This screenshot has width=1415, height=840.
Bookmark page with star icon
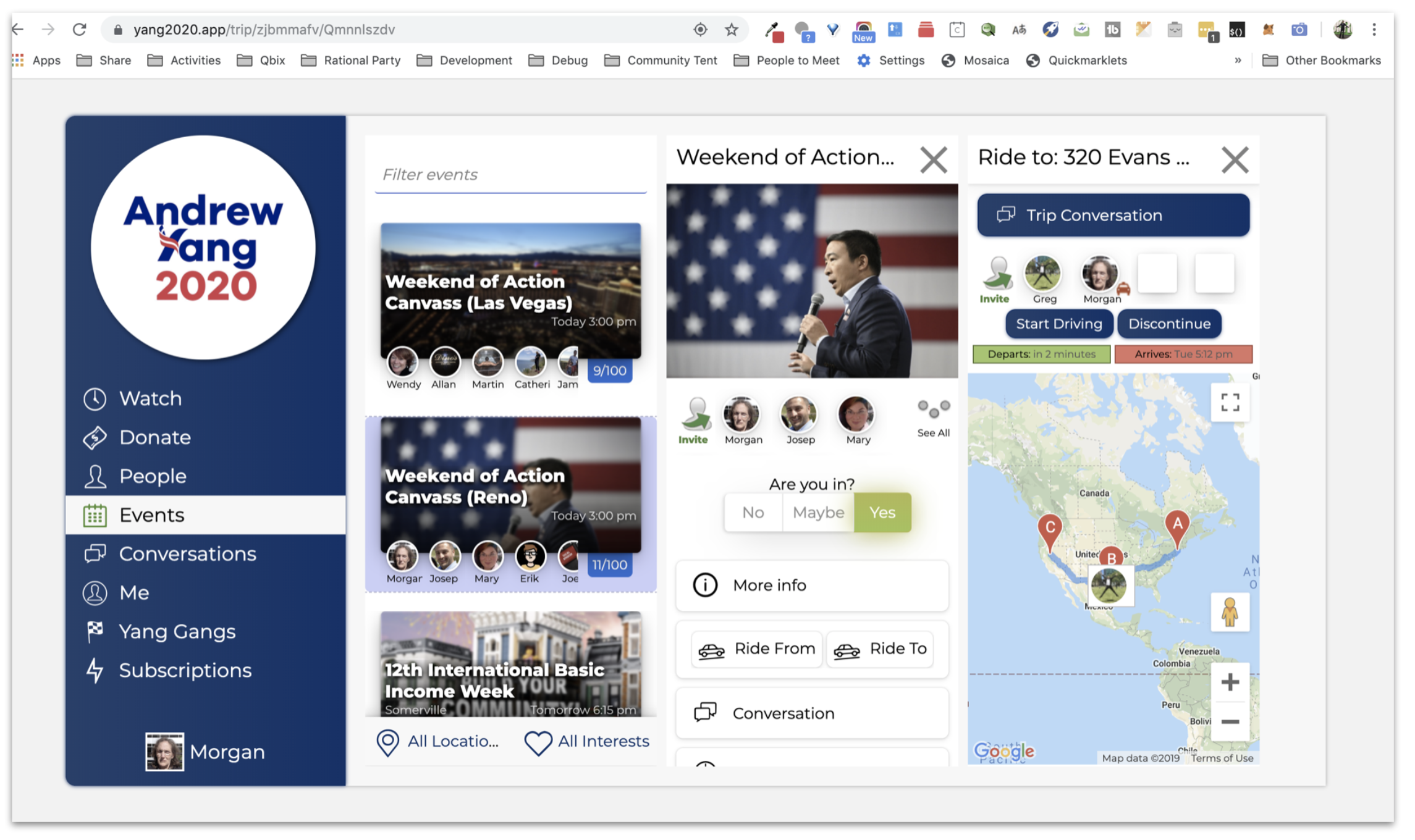coord(732,30)
